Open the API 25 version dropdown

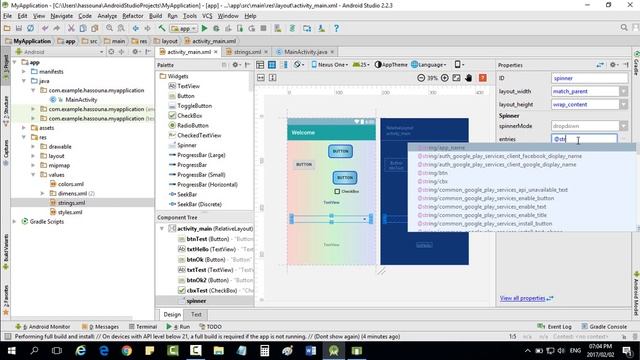pyautogui.click(x=361, y=65)
